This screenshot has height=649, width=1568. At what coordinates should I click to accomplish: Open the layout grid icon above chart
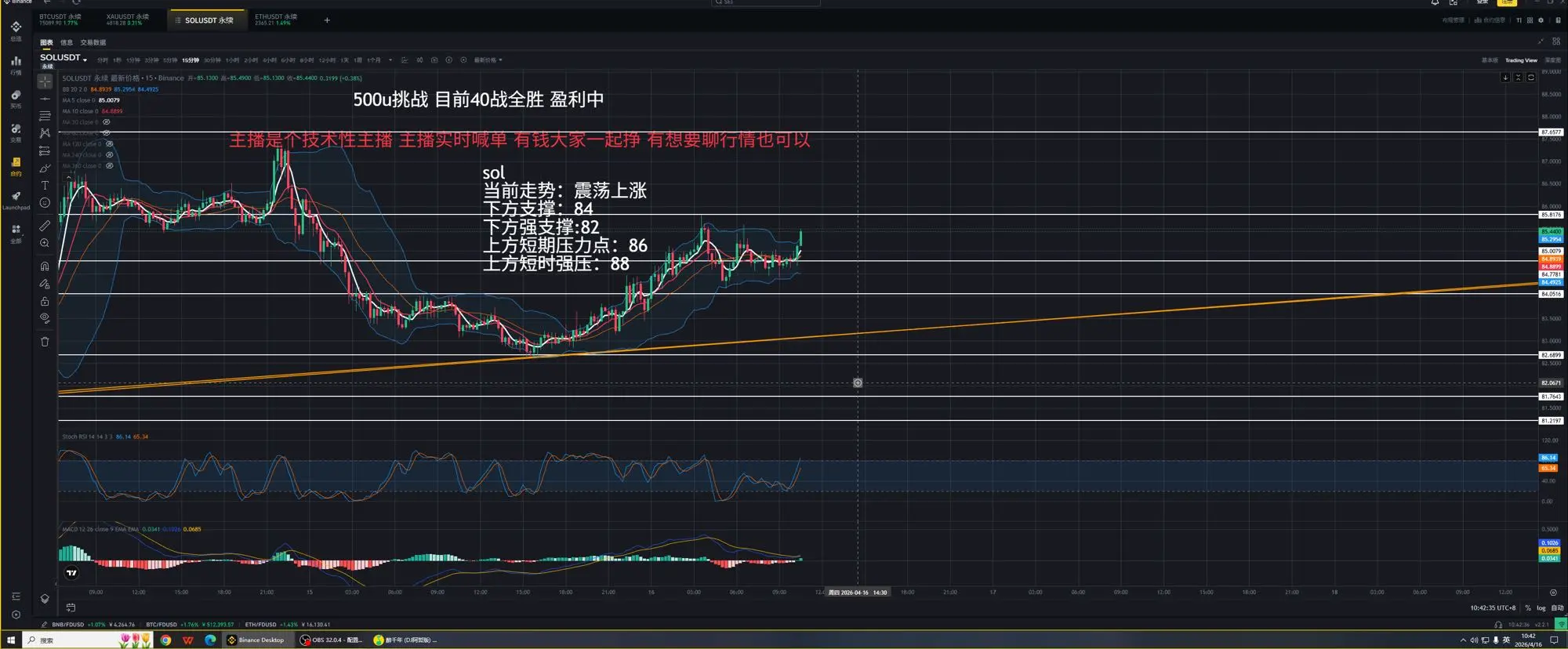point(1556,41)
